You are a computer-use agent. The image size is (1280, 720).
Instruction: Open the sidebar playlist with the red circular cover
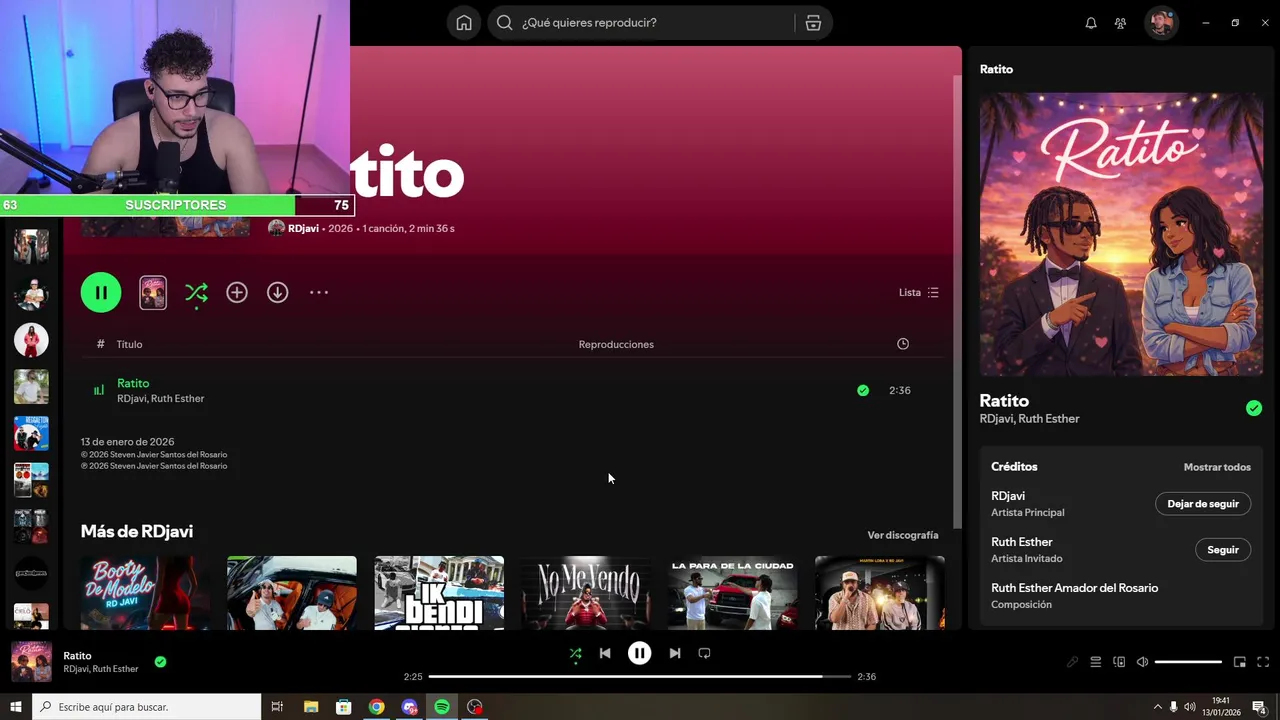pos(31,340)
